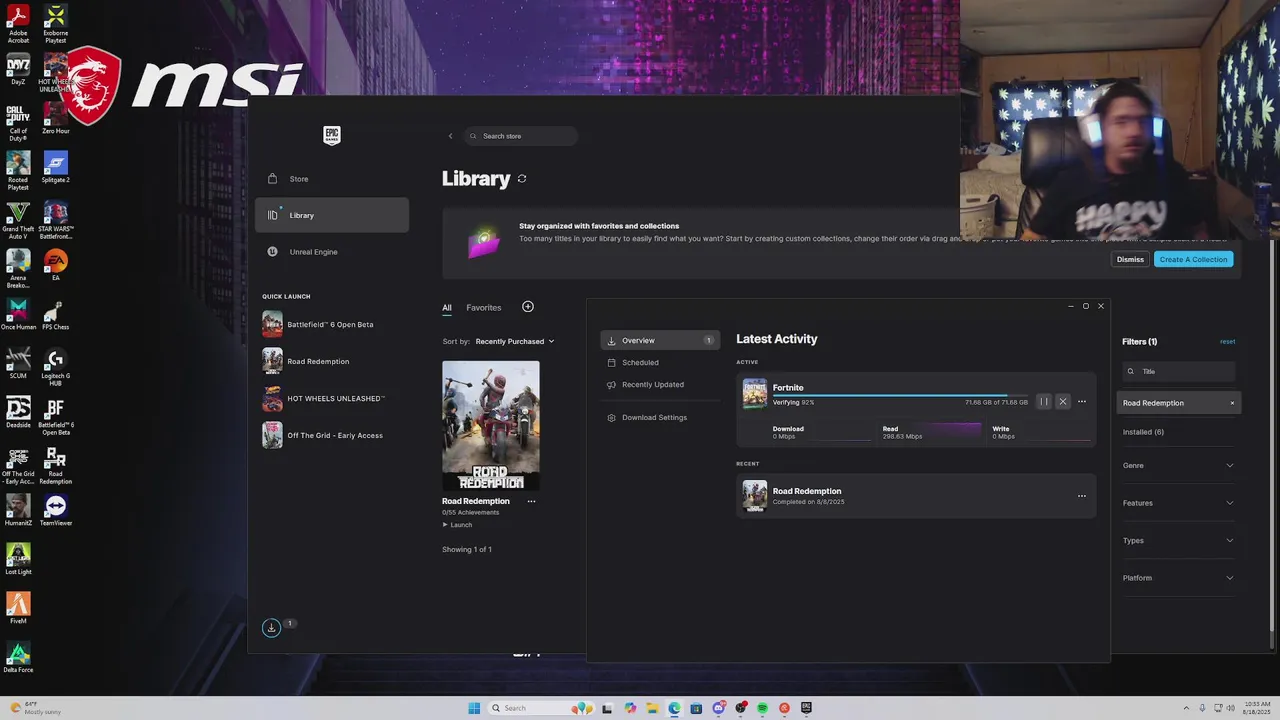Switch to the All tab
The image size is (1280, 720).
pyautogui.click(x=447, y=308)
